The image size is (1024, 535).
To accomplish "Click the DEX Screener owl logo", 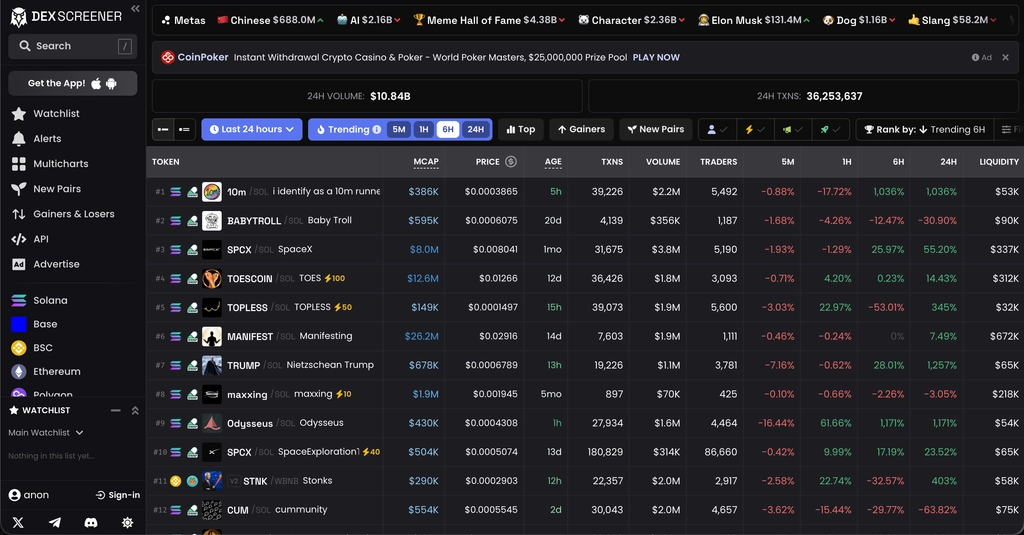I will pyautogui.click(x=18, y=17).
